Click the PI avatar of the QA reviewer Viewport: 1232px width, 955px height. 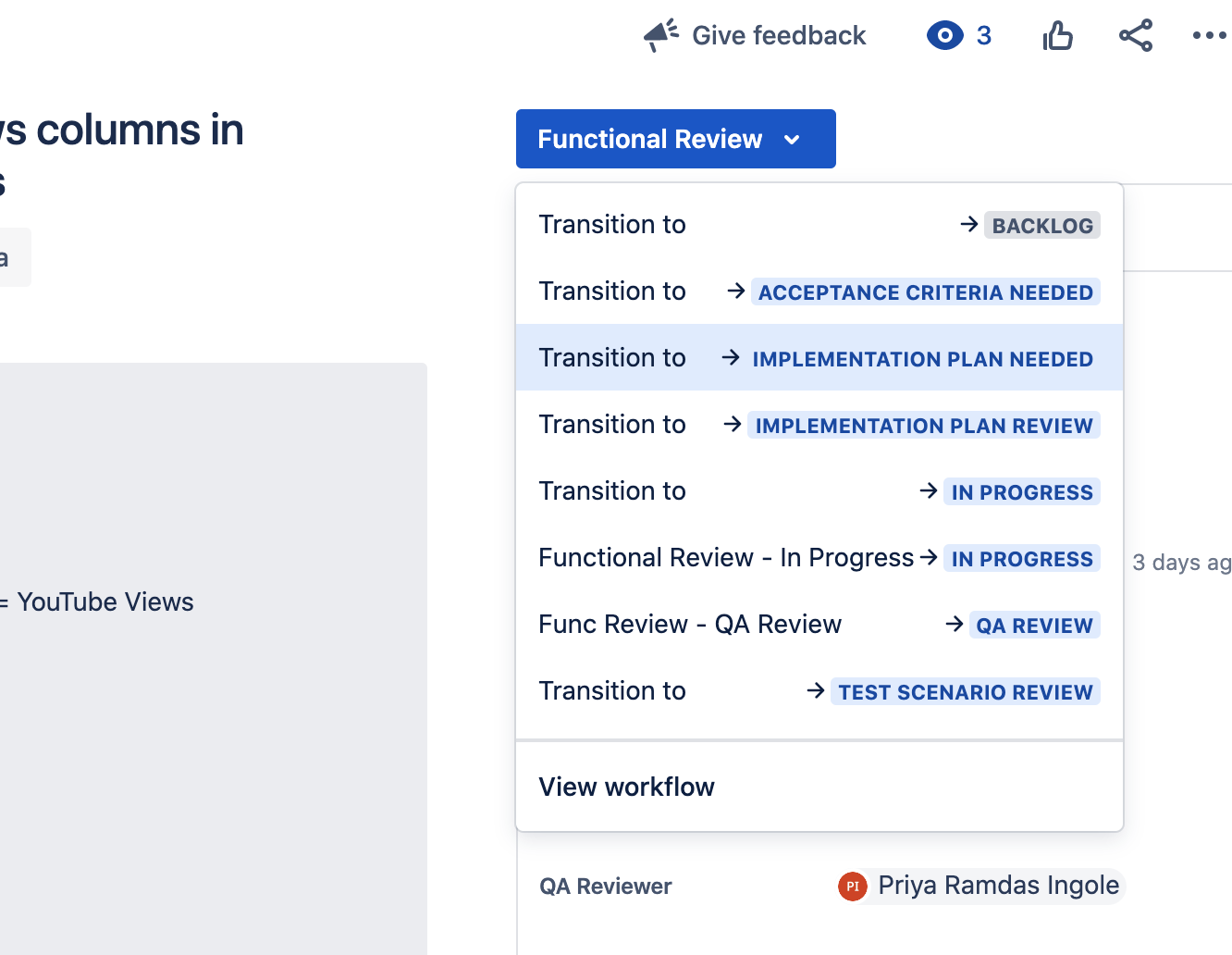852,887
